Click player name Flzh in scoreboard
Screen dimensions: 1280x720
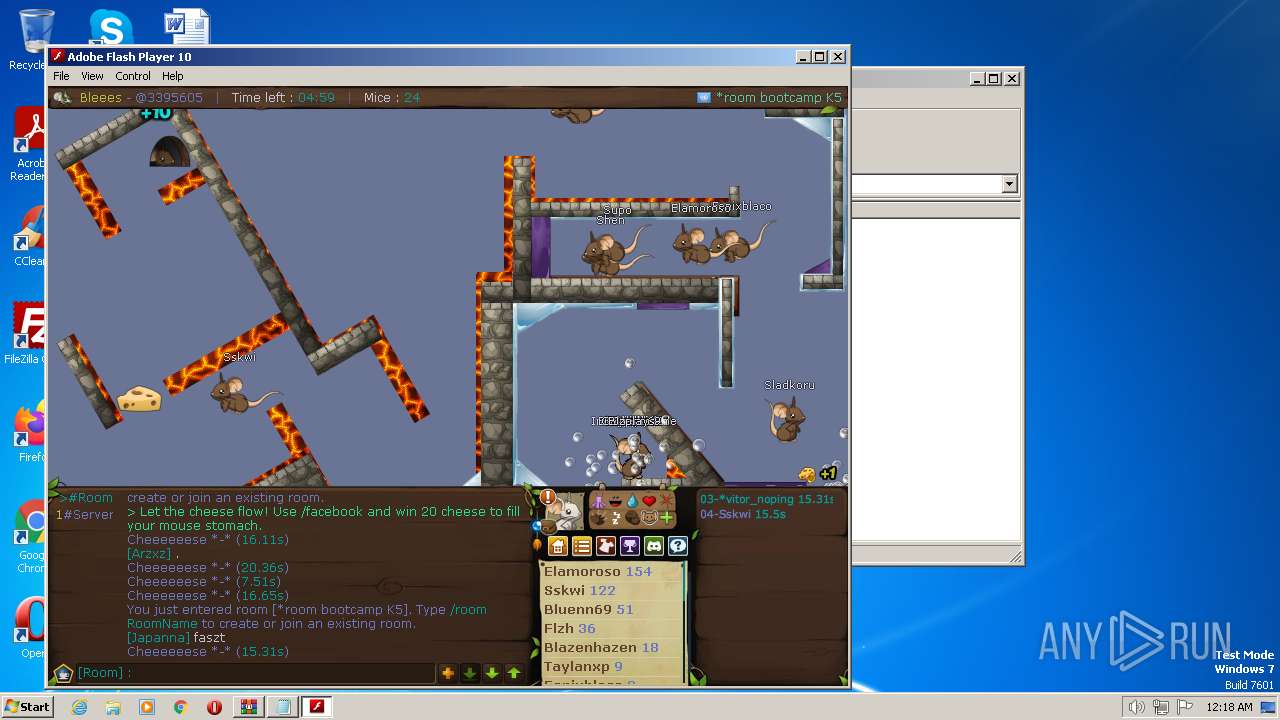(558, 628)
